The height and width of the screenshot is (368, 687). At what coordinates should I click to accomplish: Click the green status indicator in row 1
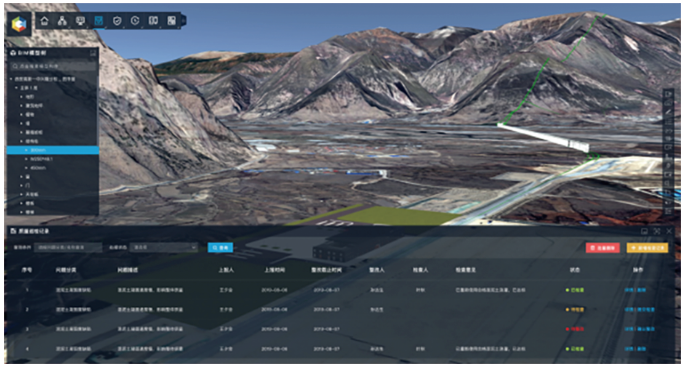574,290
